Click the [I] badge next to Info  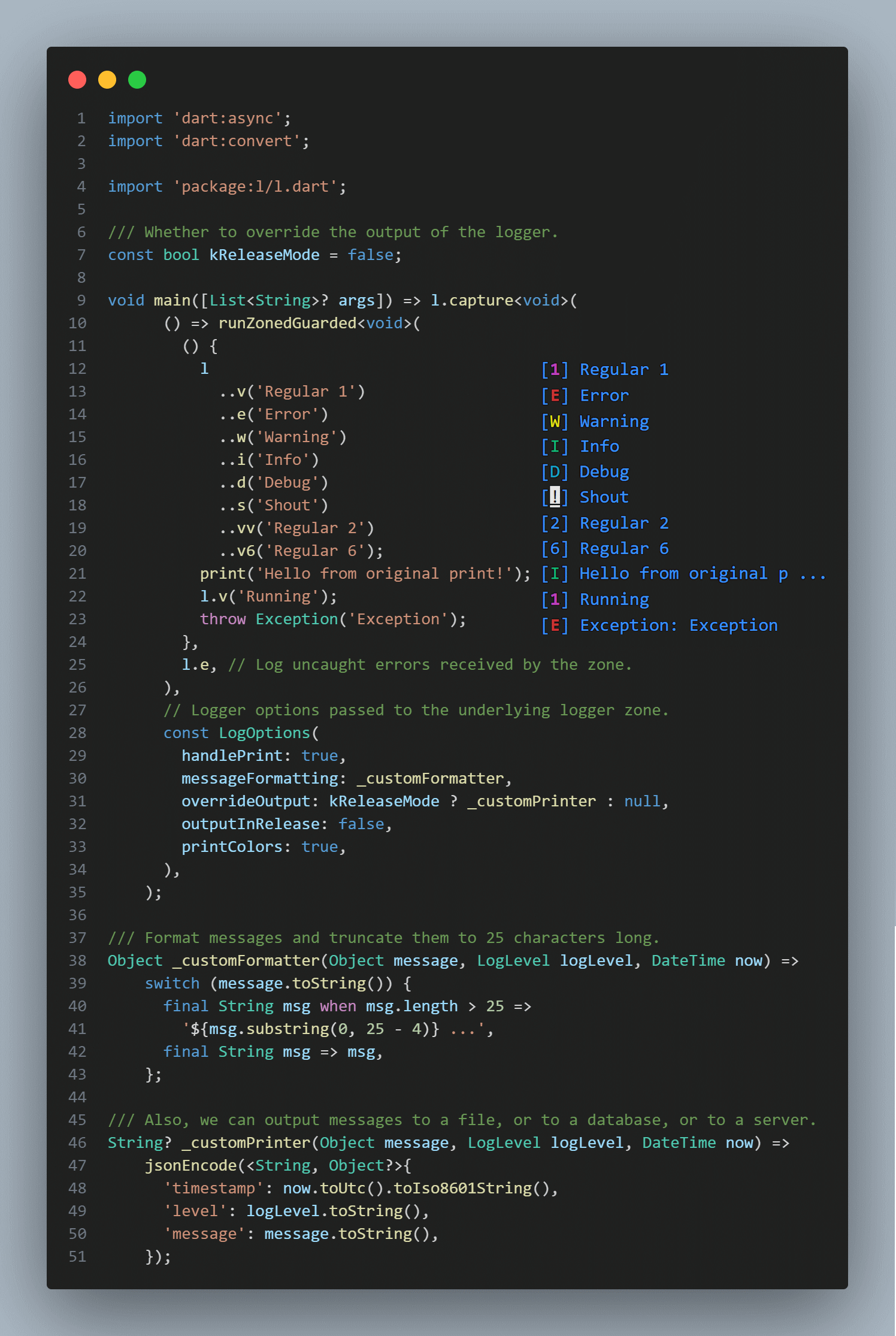(x=555, y=446)
